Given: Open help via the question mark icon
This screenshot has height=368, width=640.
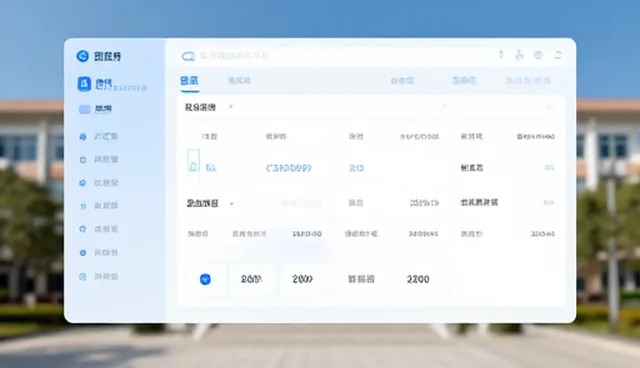Looking at the screenshot, I should [x=501, y=55].
